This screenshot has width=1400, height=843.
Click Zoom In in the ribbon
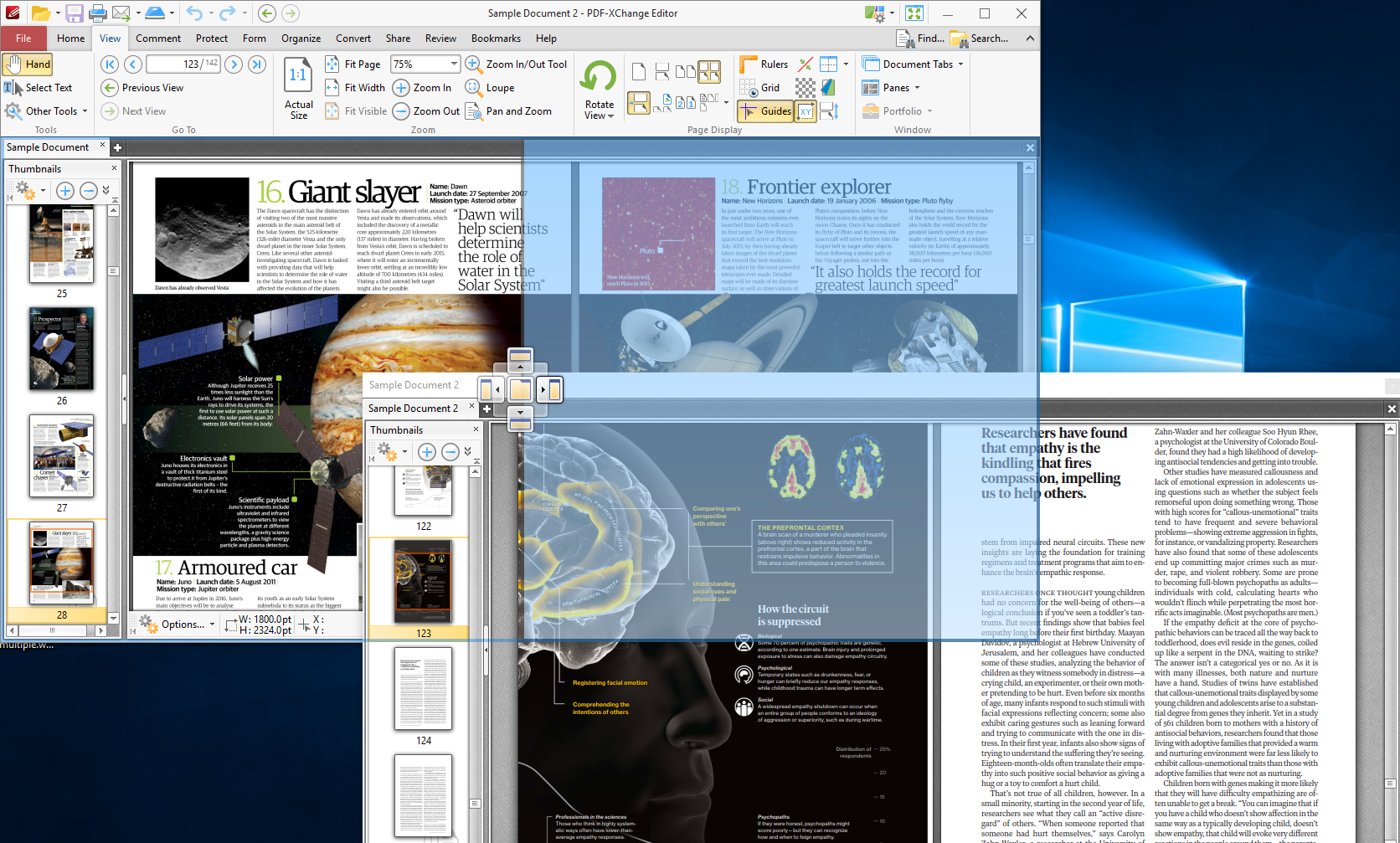point(423,87)
